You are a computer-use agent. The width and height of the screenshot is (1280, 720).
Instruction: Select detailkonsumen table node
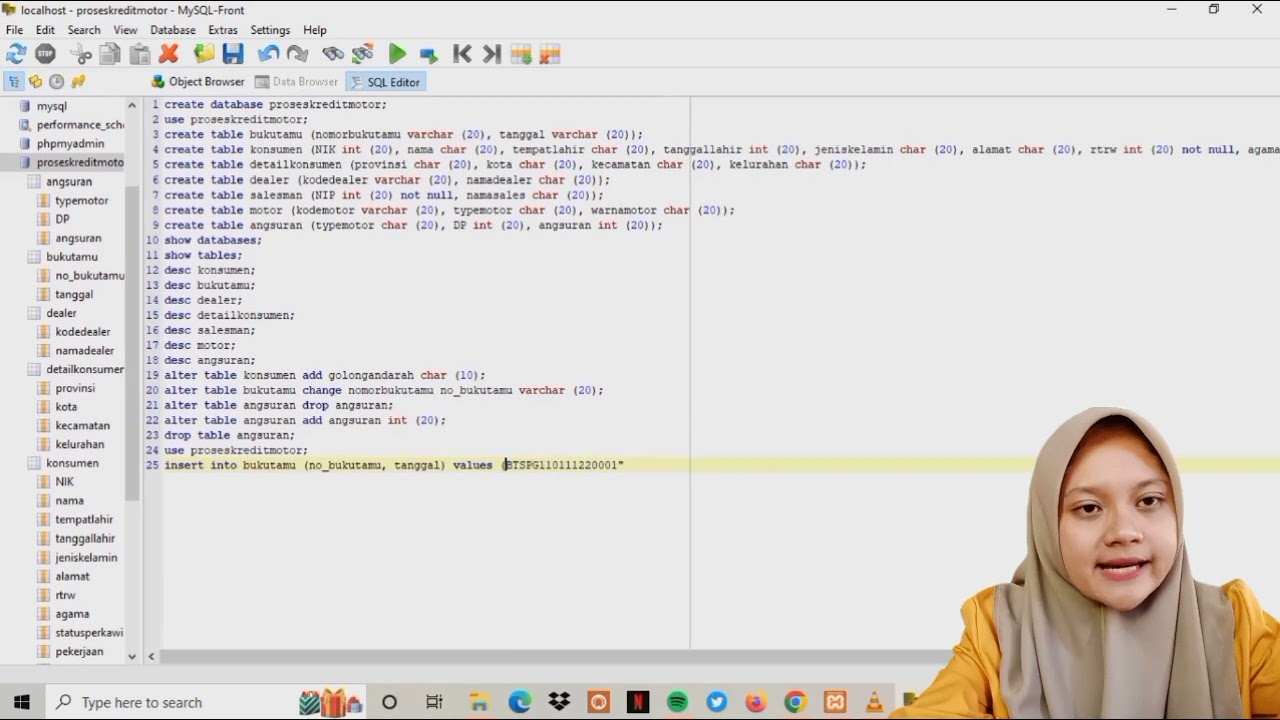[x=85, y=370]
